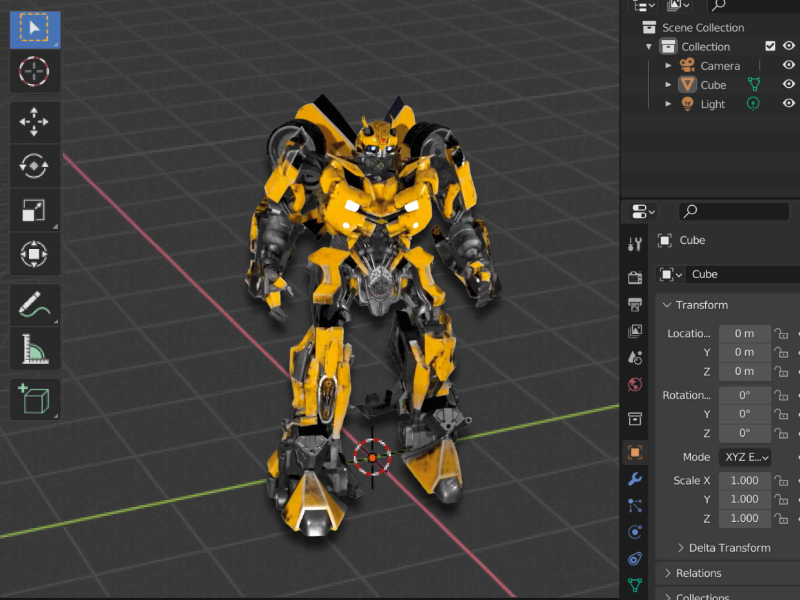Click the properties search field
The width and height of the screenshot is (800, 600).
pos(734,211)
